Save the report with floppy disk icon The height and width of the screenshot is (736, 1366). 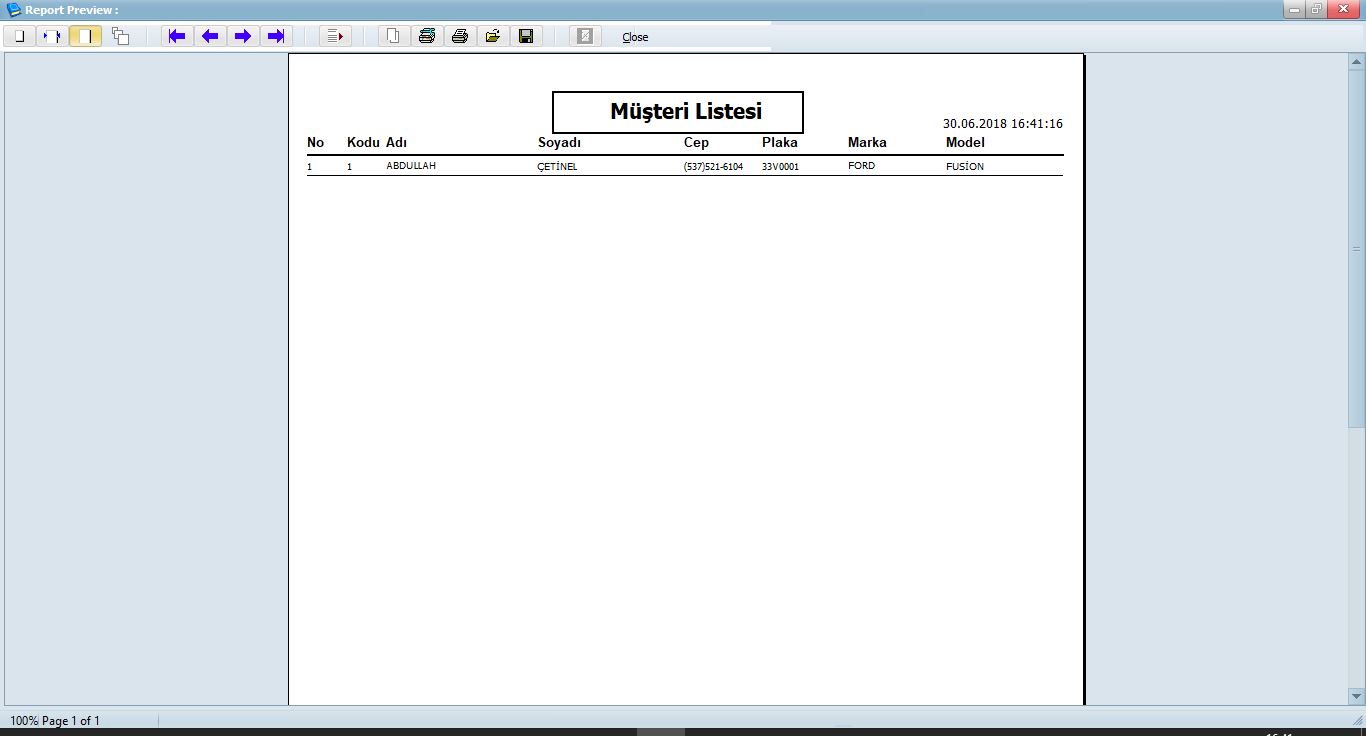(526, 37)
